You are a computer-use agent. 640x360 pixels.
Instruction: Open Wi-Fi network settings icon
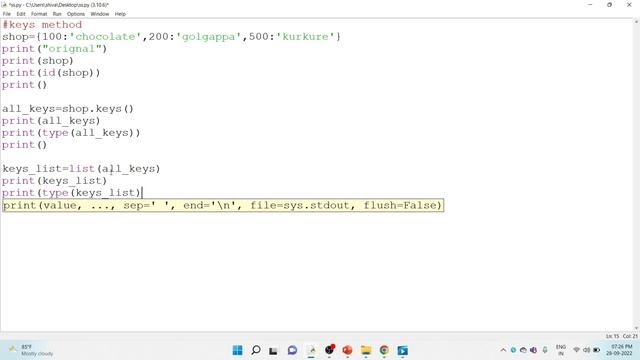576,350
